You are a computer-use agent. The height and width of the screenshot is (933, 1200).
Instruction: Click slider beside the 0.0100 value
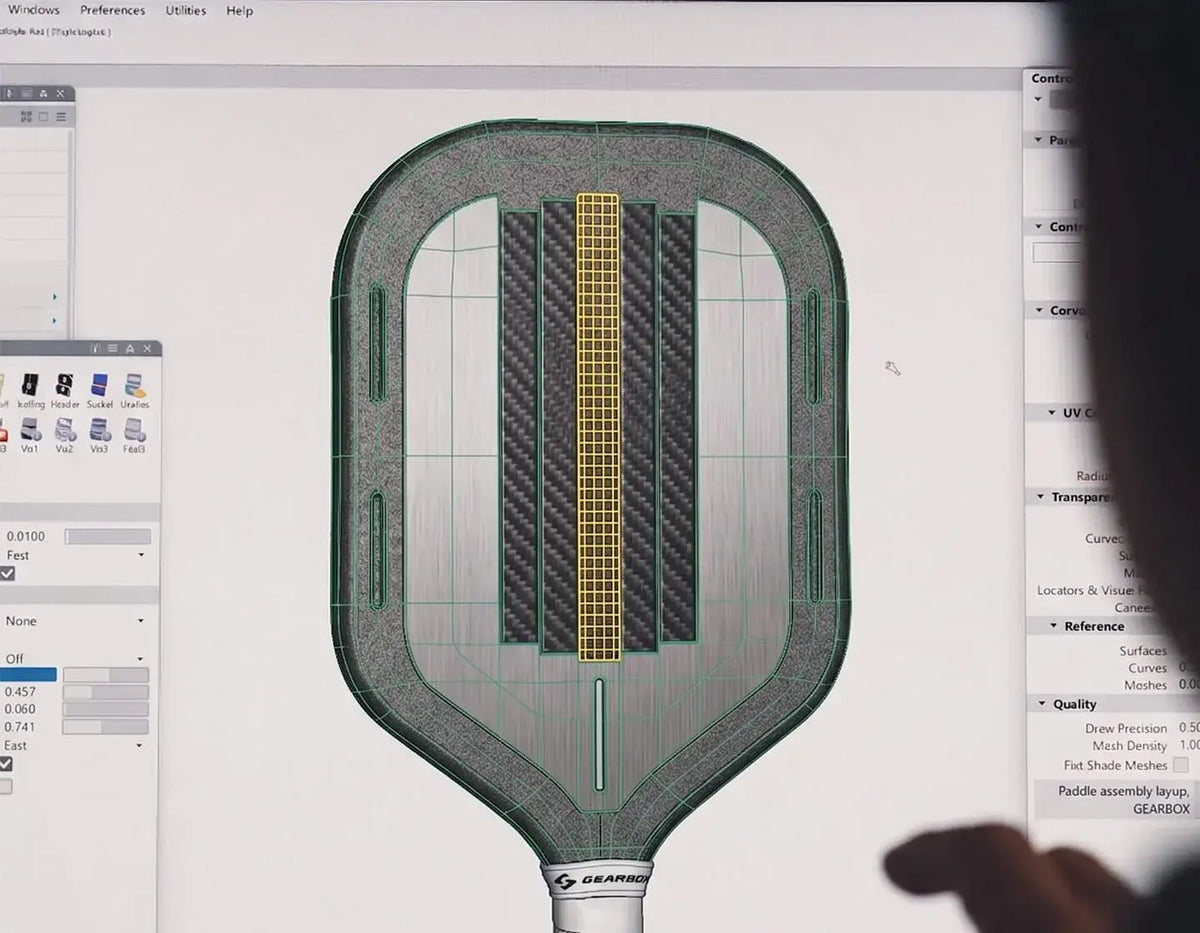108,537
